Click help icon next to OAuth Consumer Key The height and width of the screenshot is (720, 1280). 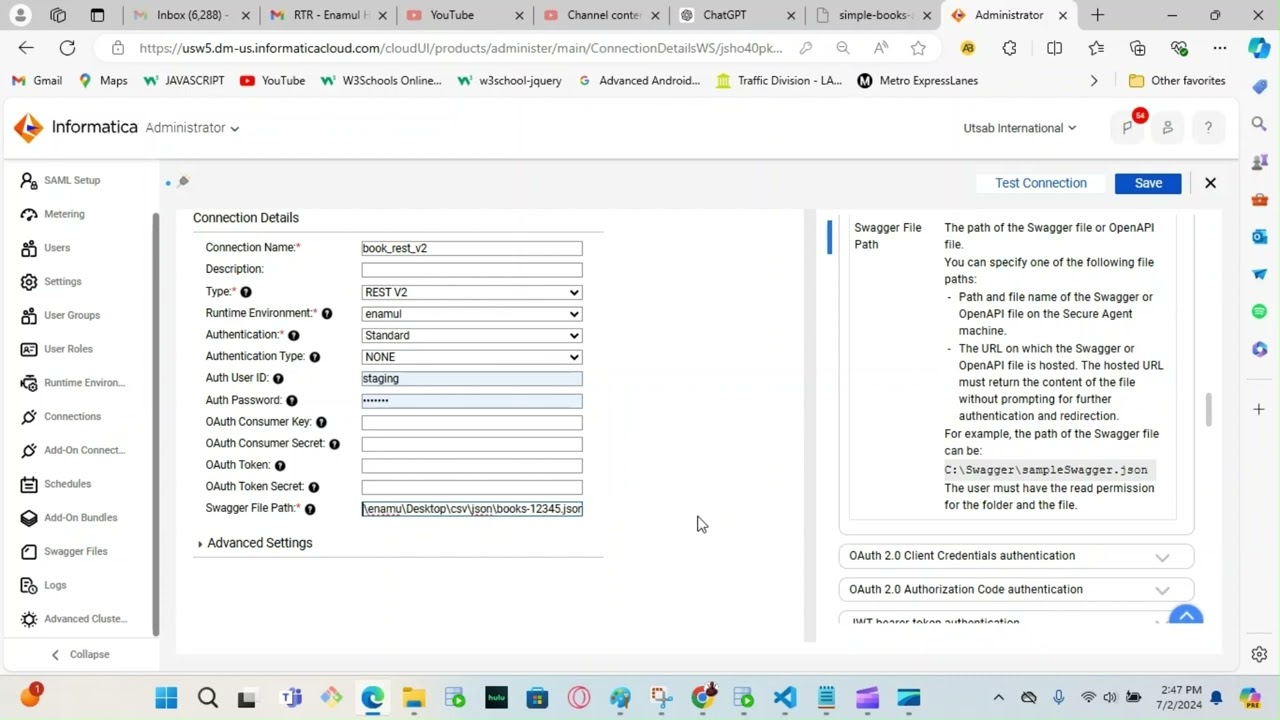pyautogui.click(x=321, y=422)
